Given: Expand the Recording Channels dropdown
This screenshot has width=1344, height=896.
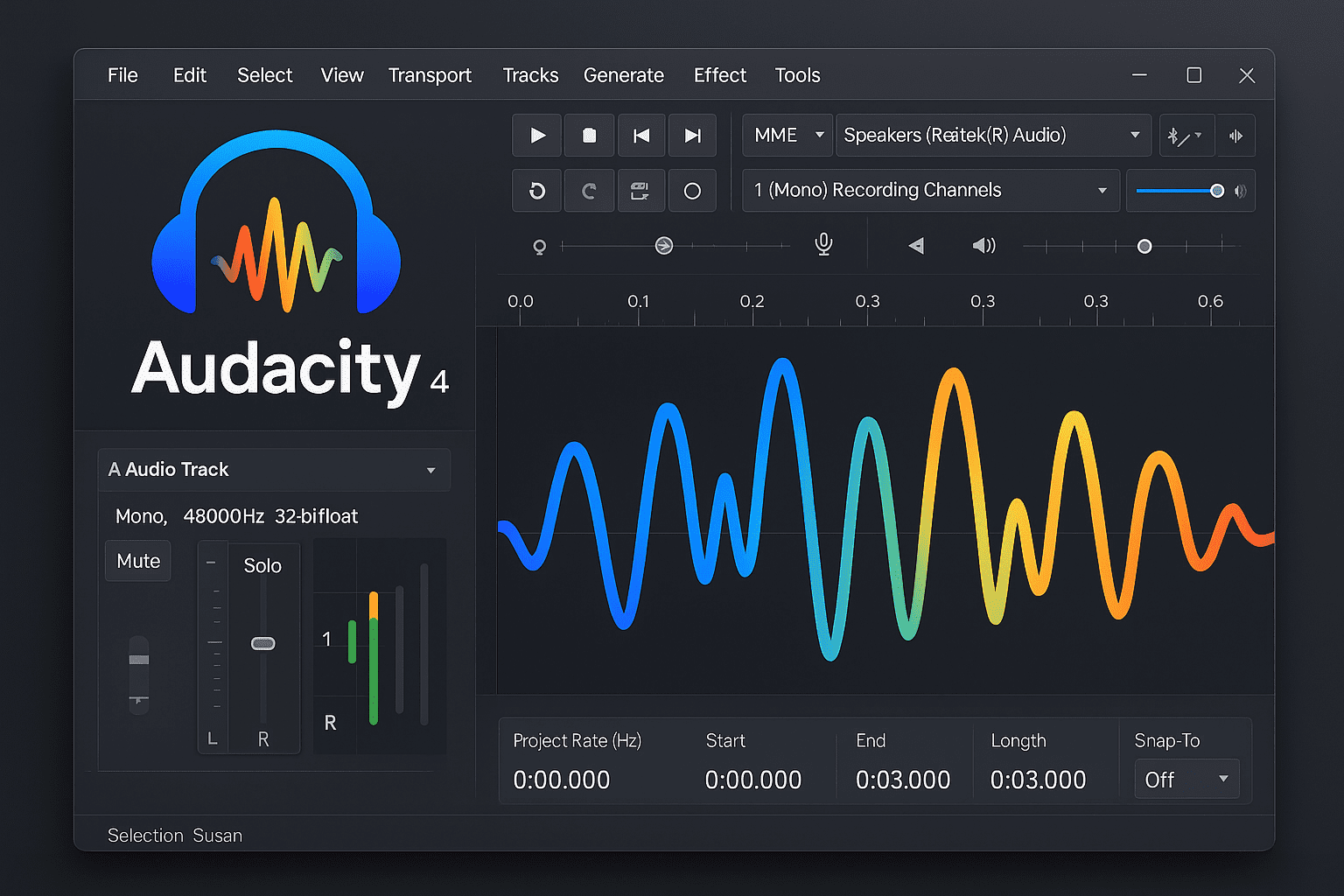Looking at the screenshot, I should (930, 191).
